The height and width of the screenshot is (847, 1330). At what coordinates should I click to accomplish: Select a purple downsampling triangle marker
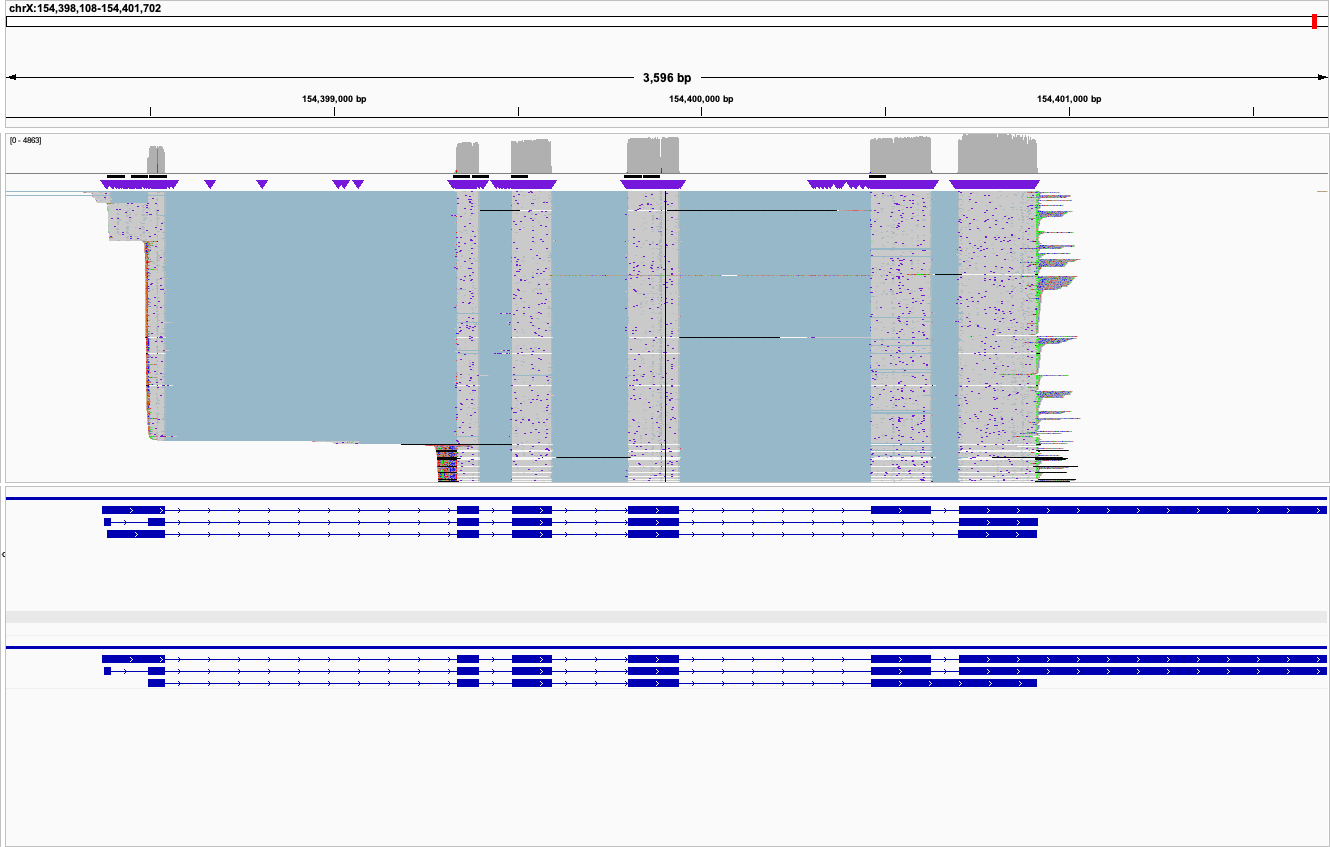tap(210, 184)
